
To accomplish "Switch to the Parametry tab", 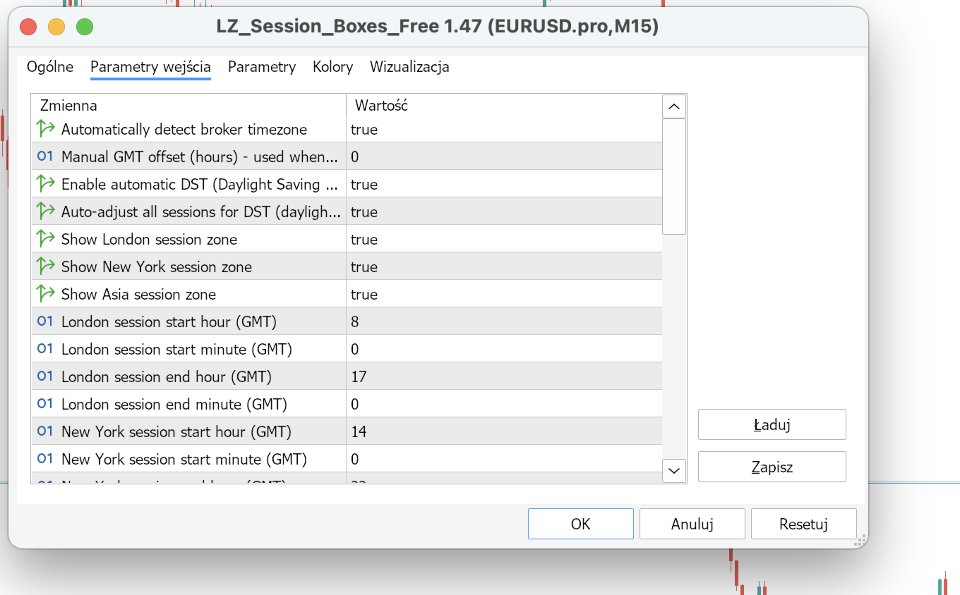I will 262,67.
